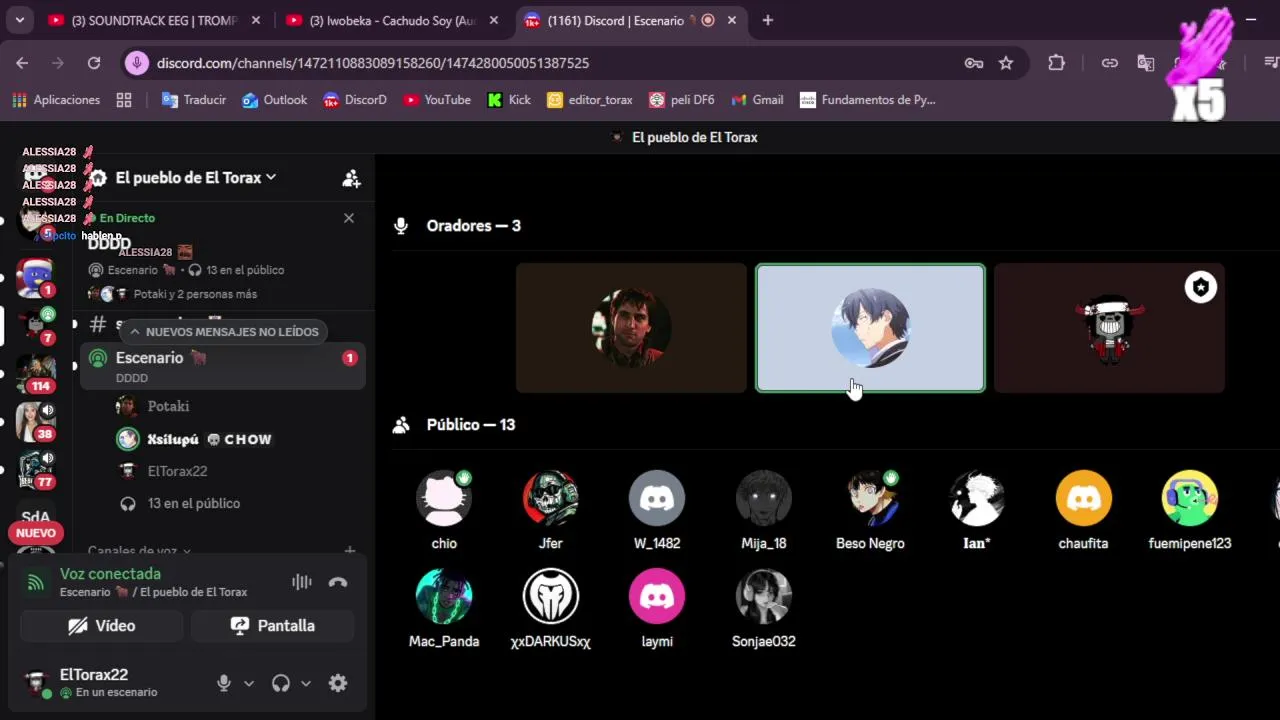The width and height of the screenshot is (1280, 720).
Task: Select the highlighted anime-avatar speaker tile
Action: pos(870,328)
